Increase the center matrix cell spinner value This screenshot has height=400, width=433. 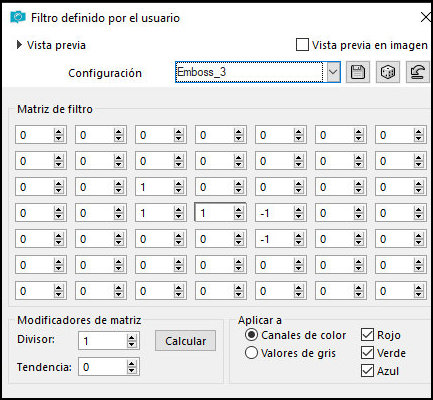coord(238,210)
